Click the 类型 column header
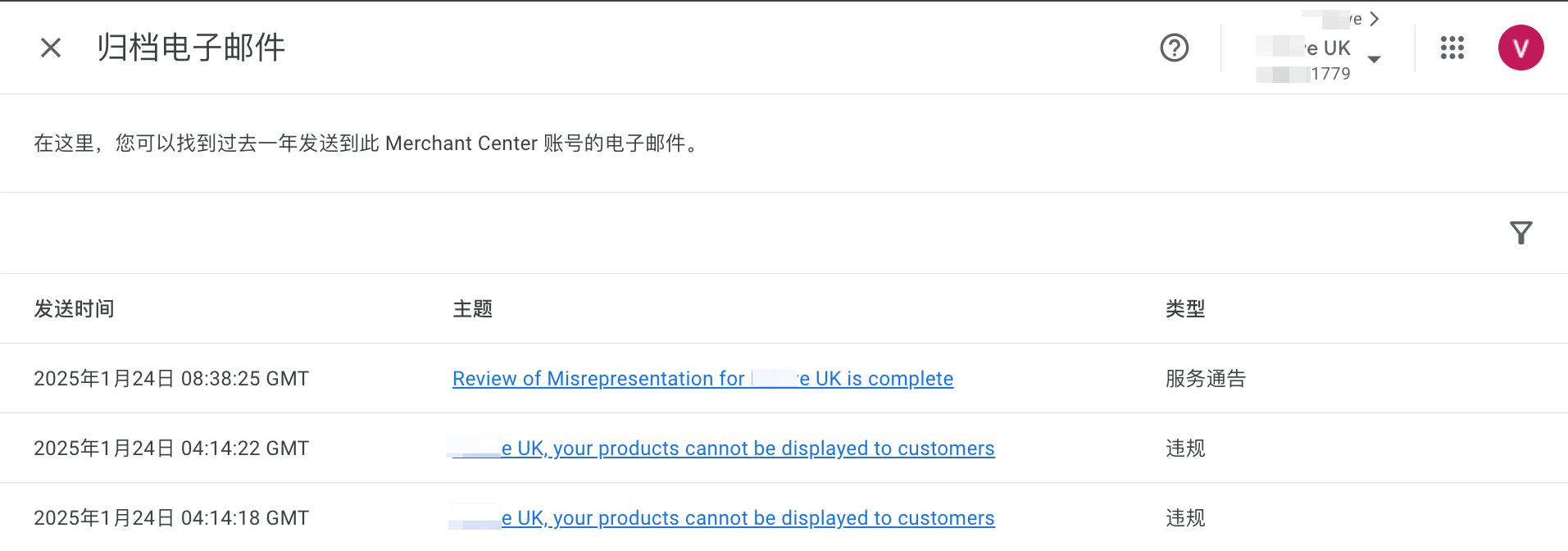The height and width of the screenshot is (551, 1568). [x=1185, y=309]
